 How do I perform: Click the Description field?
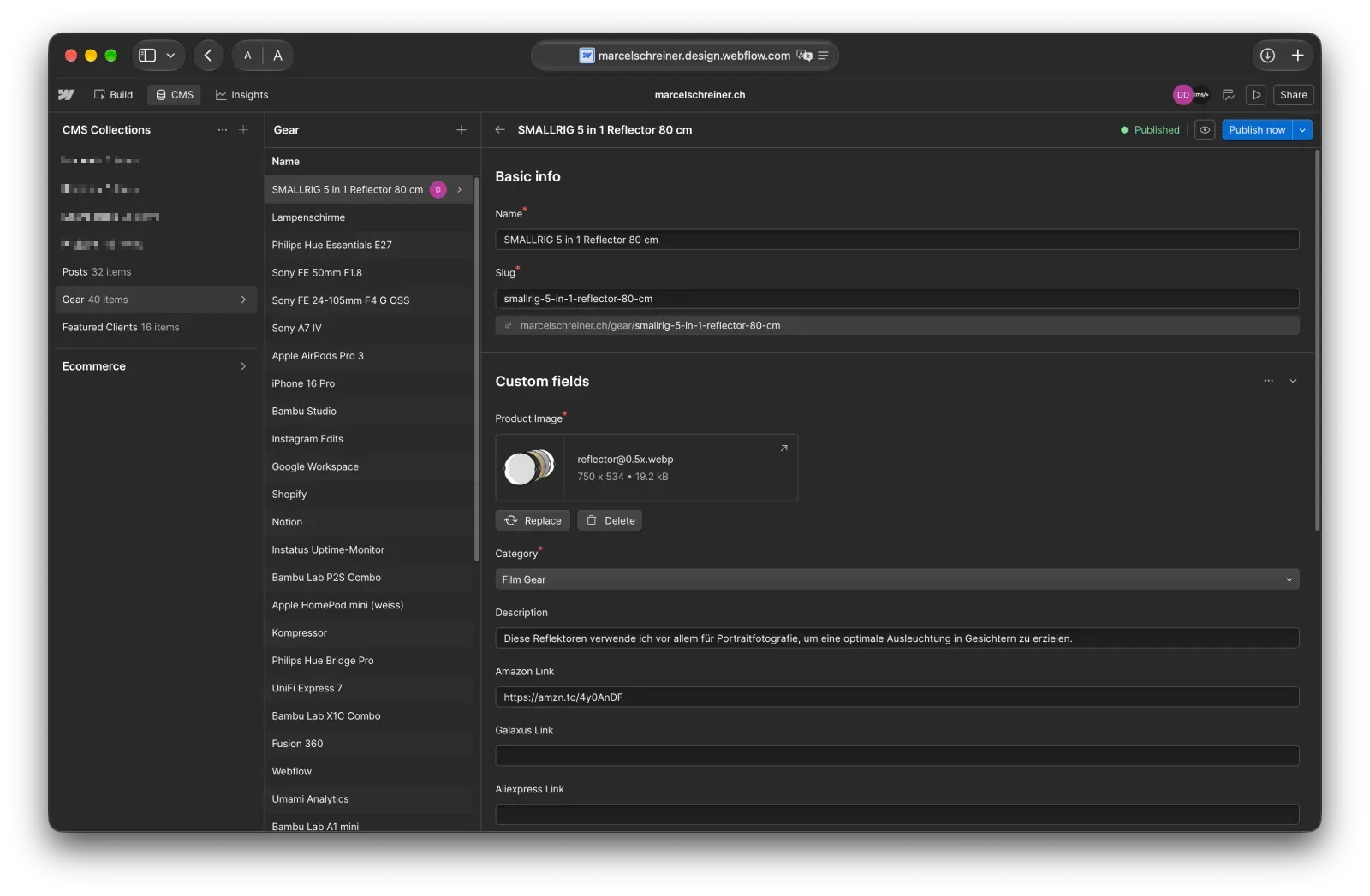tap(896, 638)
